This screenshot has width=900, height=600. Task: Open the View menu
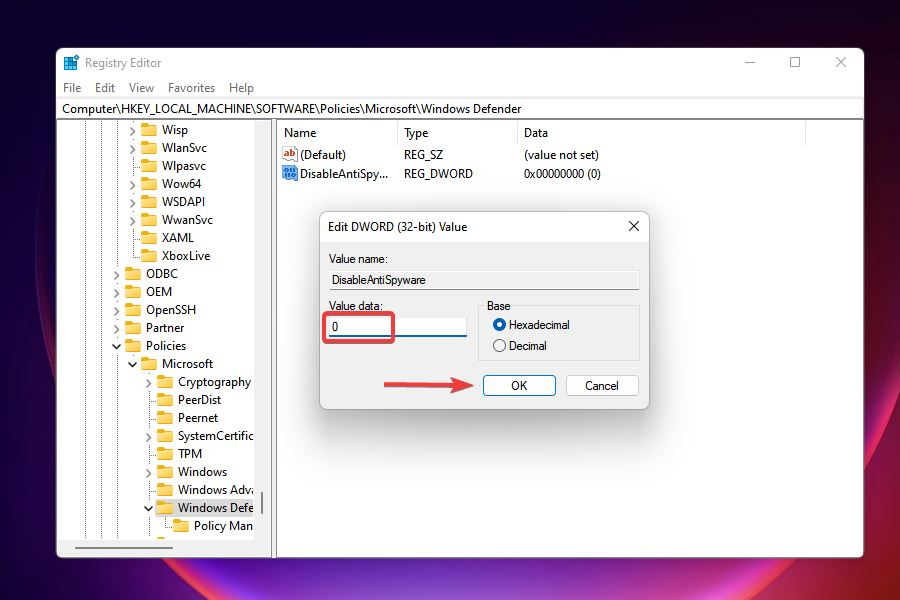pyautogui.click(x=140, y=88)
